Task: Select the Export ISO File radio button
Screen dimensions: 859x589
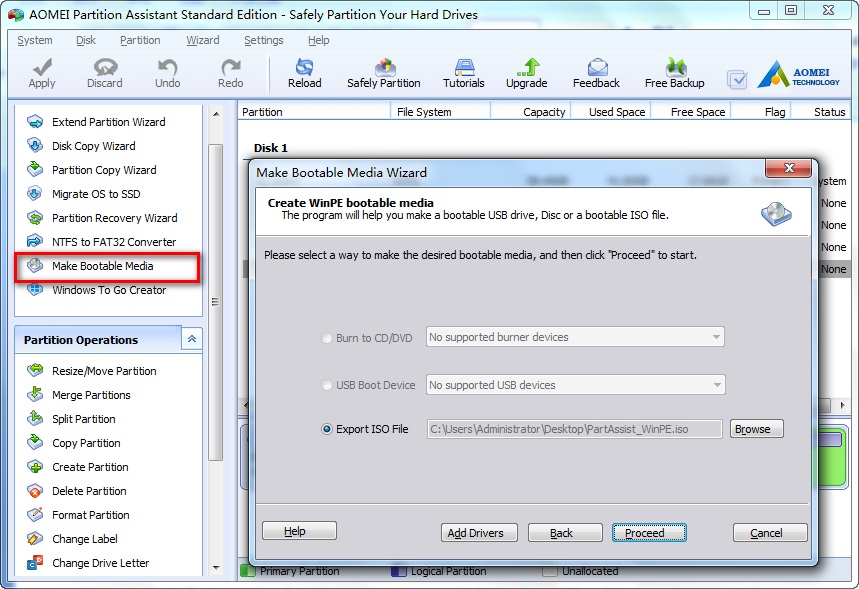Action: coord(327,429)
